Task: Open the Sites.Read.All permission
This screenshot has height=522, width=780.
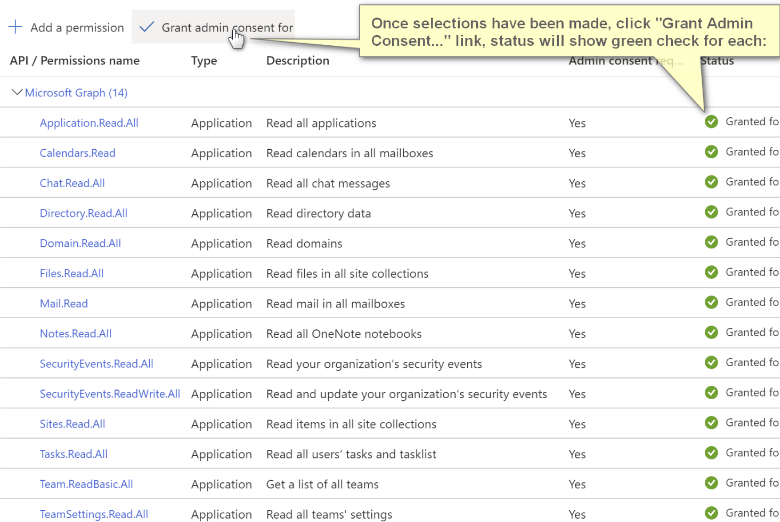Action: 73,424
